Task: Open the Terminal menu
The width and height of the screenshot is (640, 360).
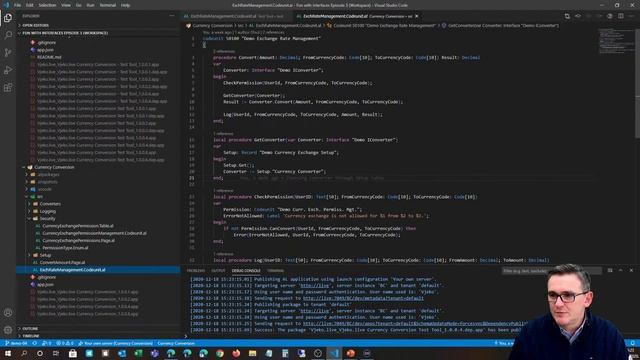Action: [108, 5]
